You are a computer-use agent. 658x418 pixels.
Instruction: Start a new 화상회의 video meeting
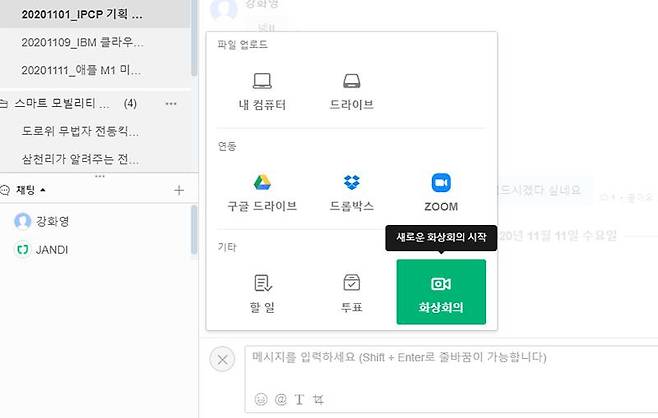441,292
